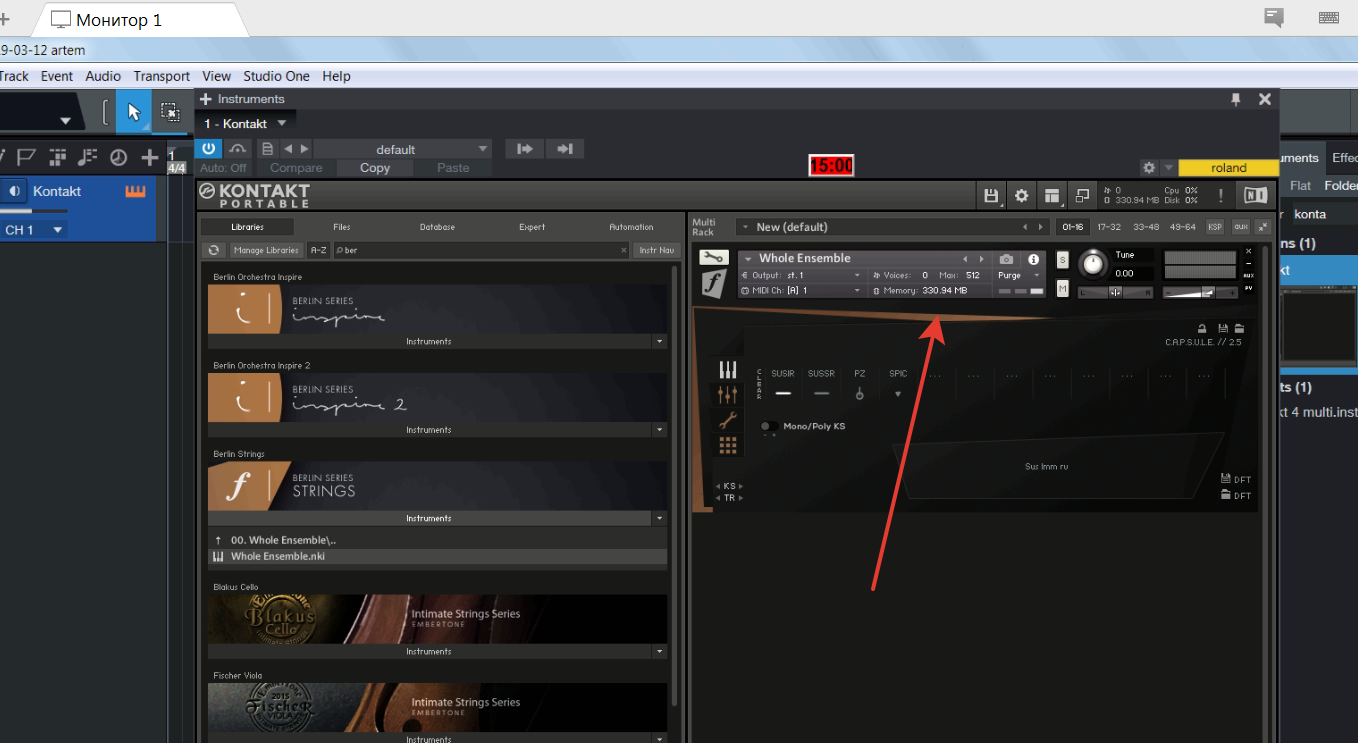This screenshot has width=1358, height=743.
Task: Click the Native Instruments logo button
Action: (1255, 195)
